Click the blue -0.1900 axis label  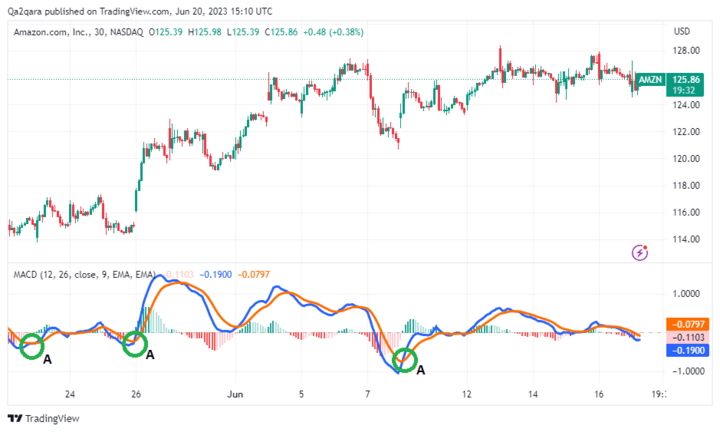pyautogui.click(x=688, y=350)
